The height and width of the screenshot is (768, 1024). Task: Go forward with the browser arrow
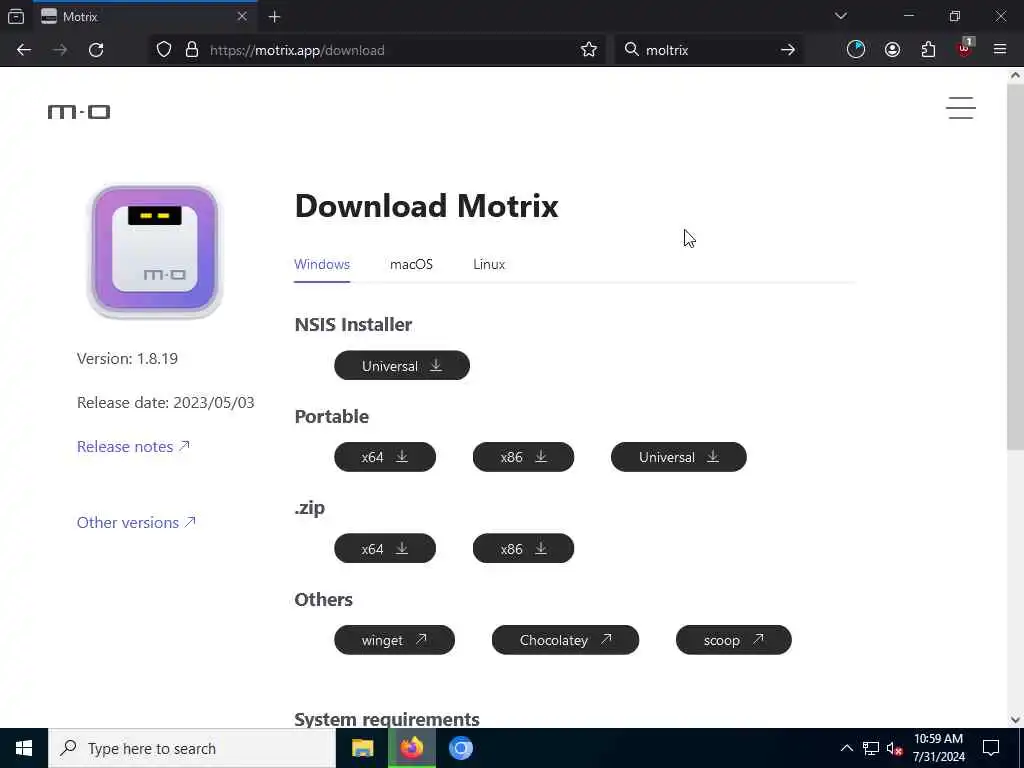tap(60, 50)
